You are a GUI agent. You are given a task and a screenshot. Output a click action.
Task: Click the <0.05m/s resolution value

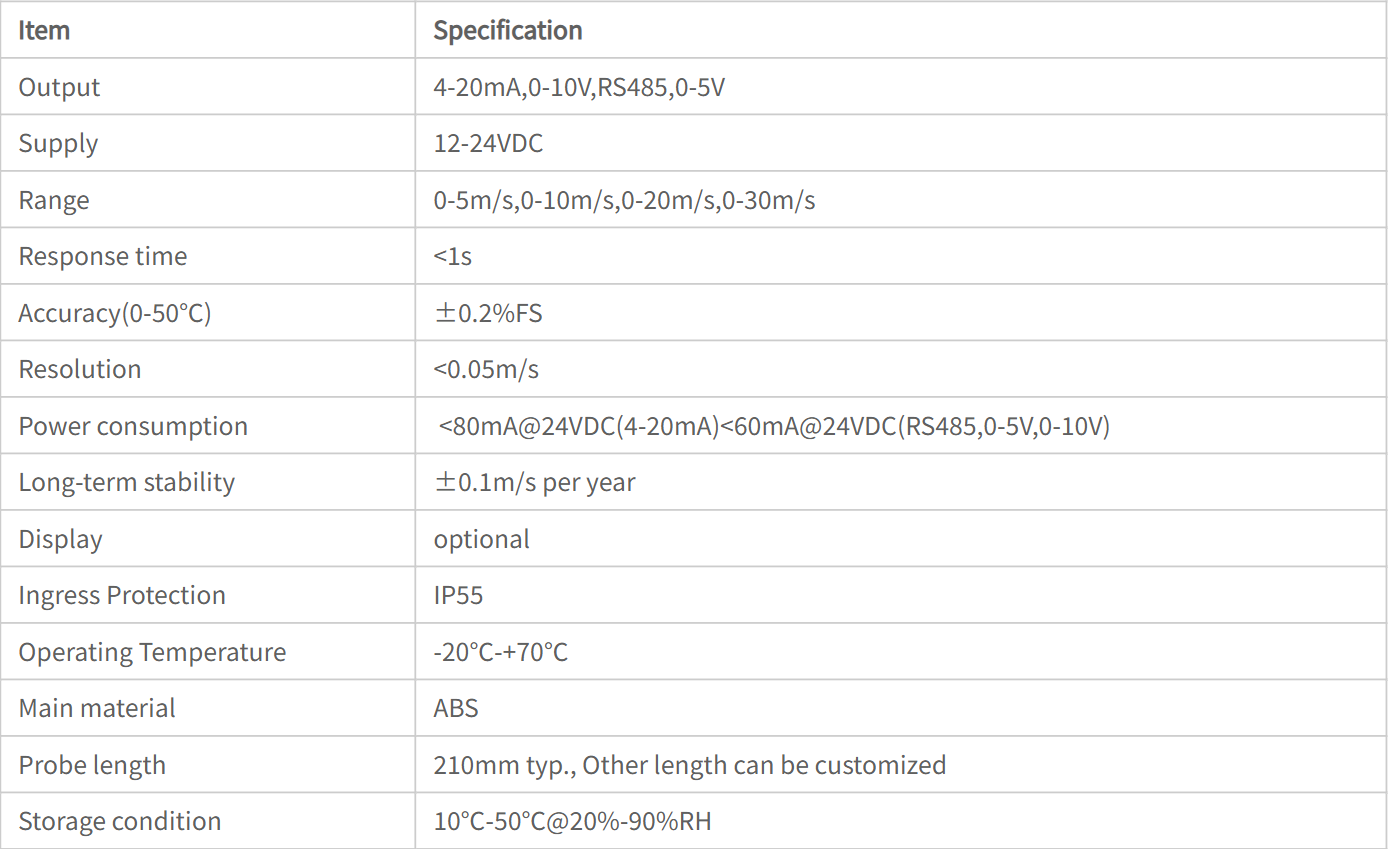coord(486,369)
